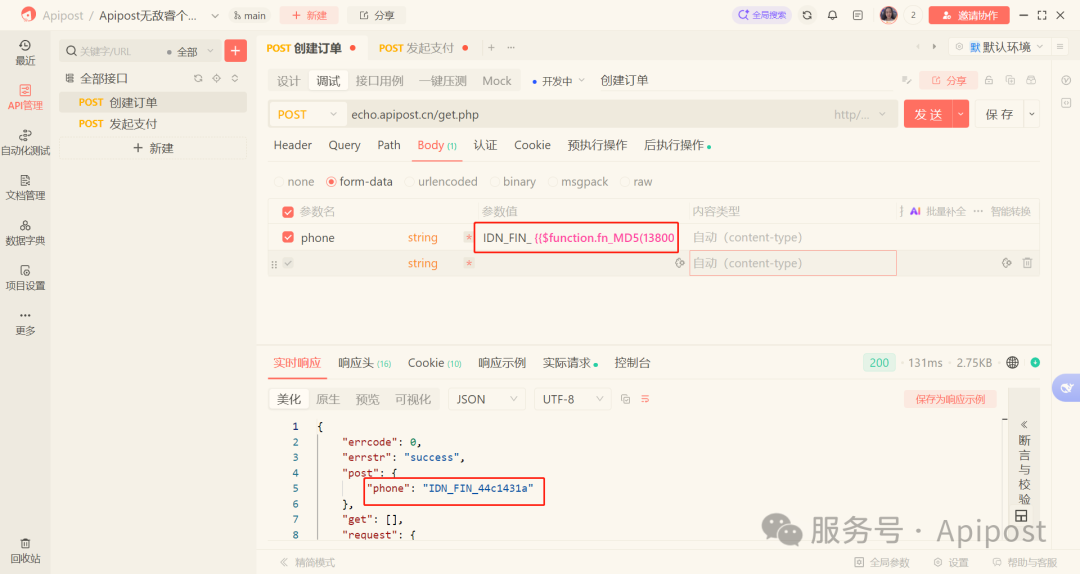Viewport: 1080px width, 574px height.
Task: Switch to the Query tab
Action: click(x=344, y=145)
